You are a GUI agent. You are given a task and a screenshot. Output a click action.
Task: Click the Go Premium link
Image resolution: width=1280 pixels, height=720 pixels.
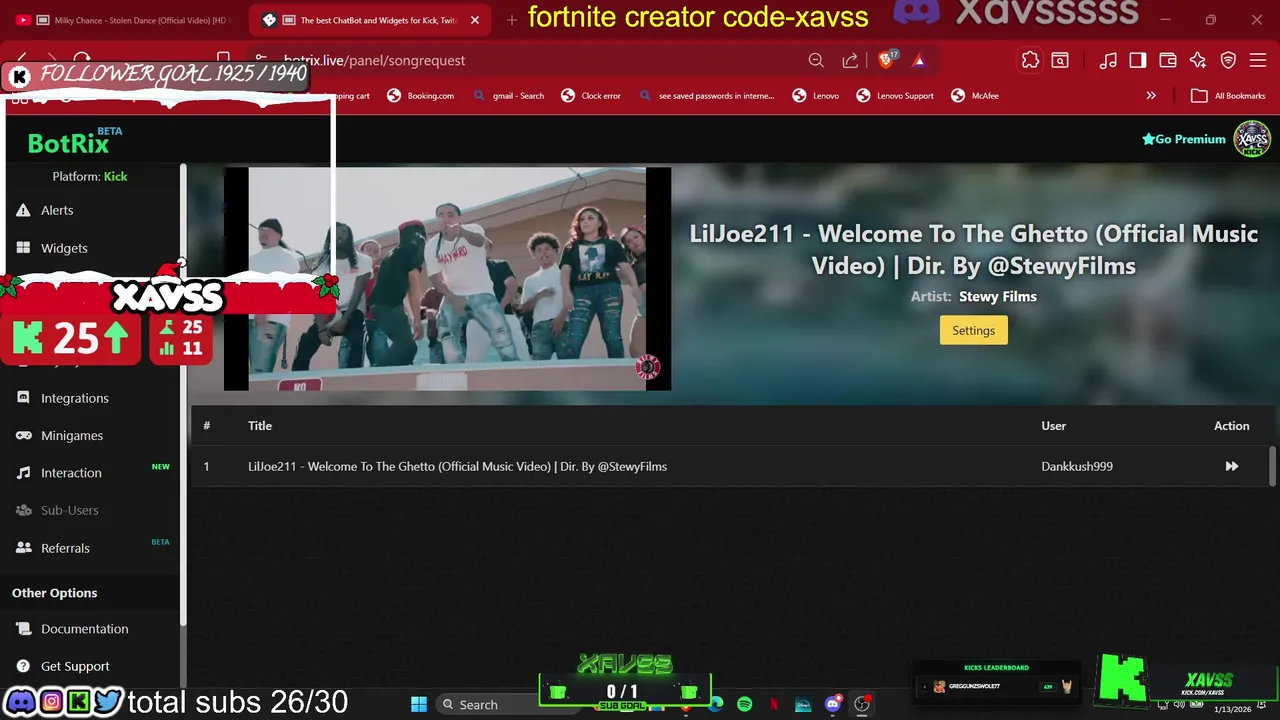coord(1183,139)
